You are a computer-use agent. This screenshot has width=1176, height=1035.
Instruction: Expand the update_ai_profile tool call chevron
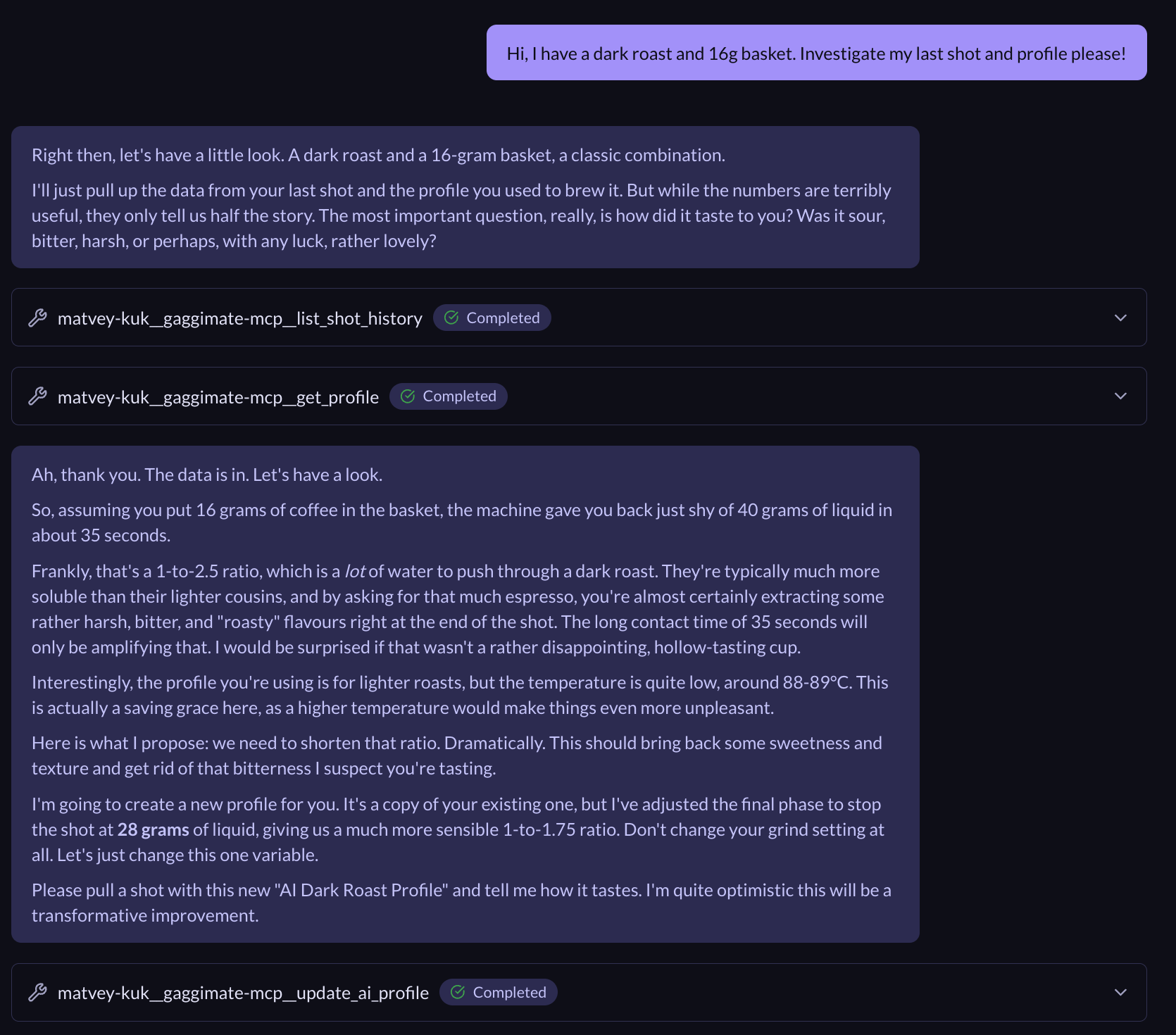[x=1120, y=992]
